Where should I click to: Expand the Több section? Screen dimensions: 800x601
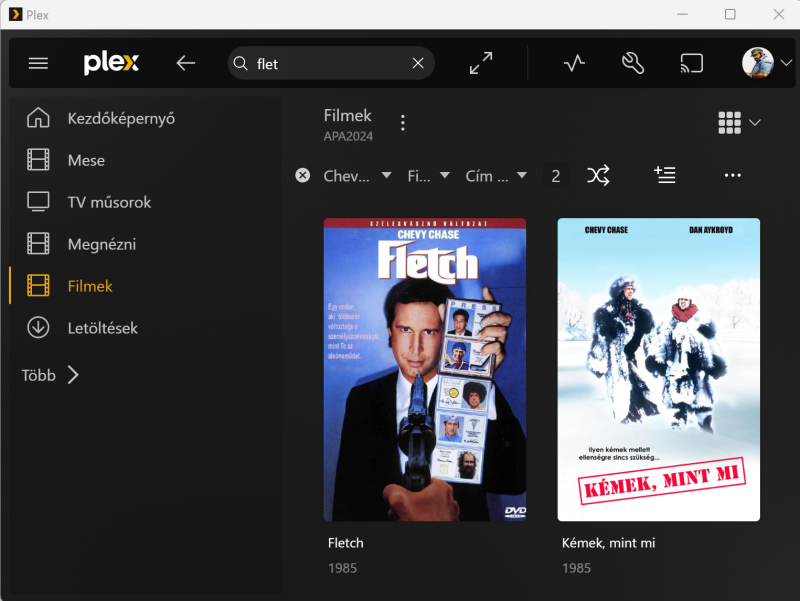click(50, 375)
